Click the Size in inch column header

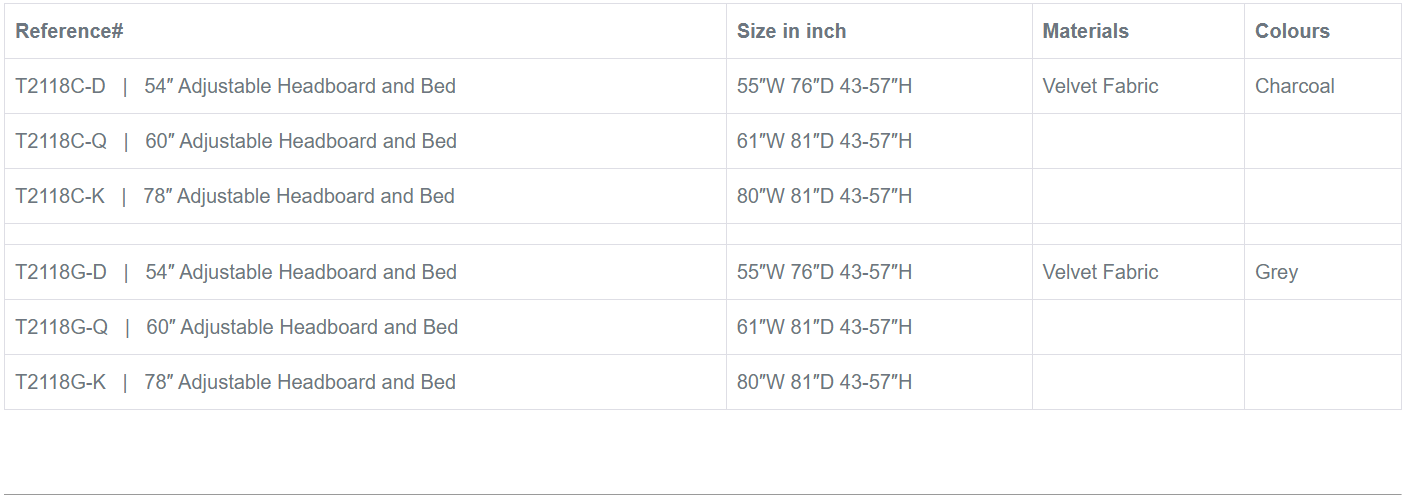coord(791,31)
